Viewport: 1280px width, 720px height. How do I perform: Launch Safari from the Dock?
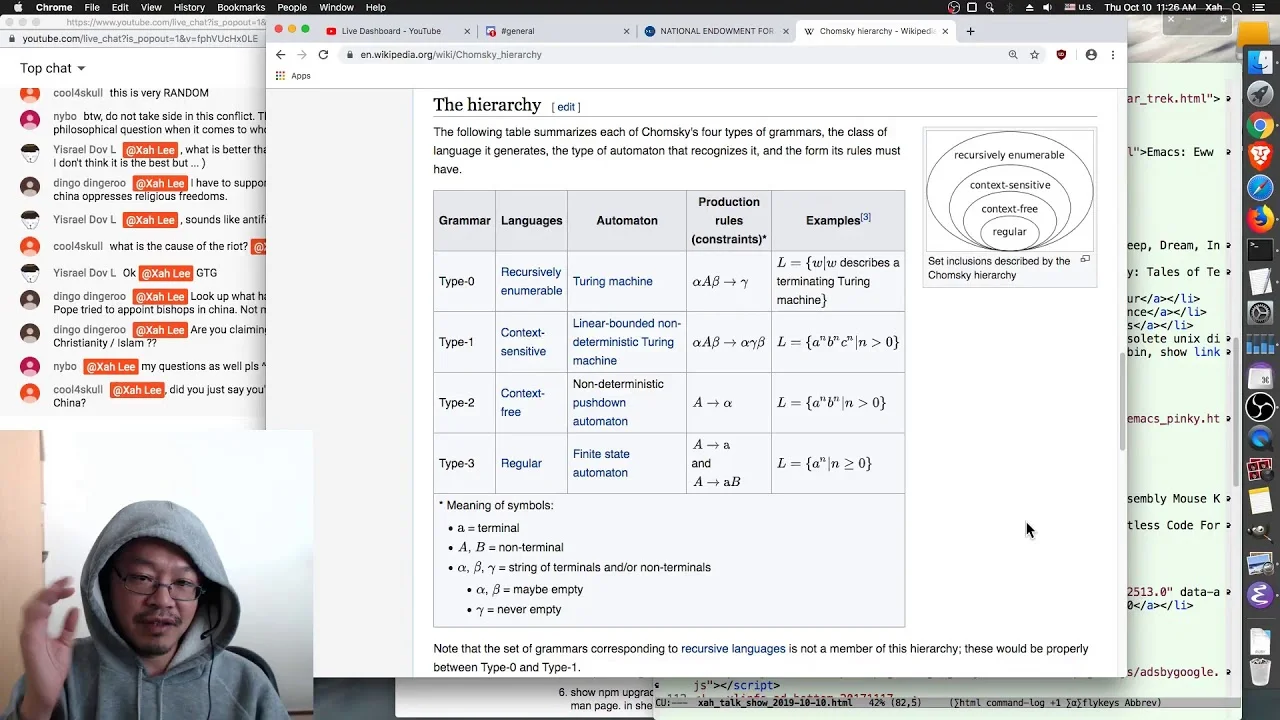[x=1260, y=188]
